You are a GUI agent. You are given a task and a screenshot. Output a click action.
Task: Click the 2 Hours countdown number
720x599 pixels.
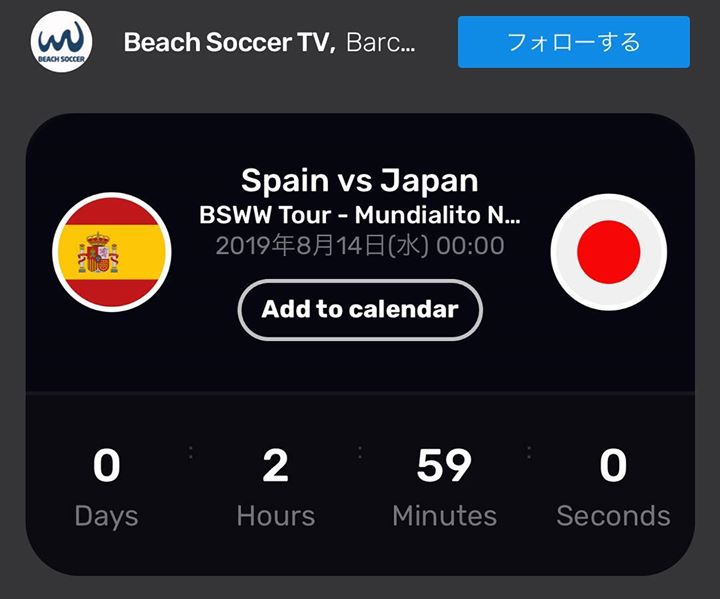tap(276, 466)
